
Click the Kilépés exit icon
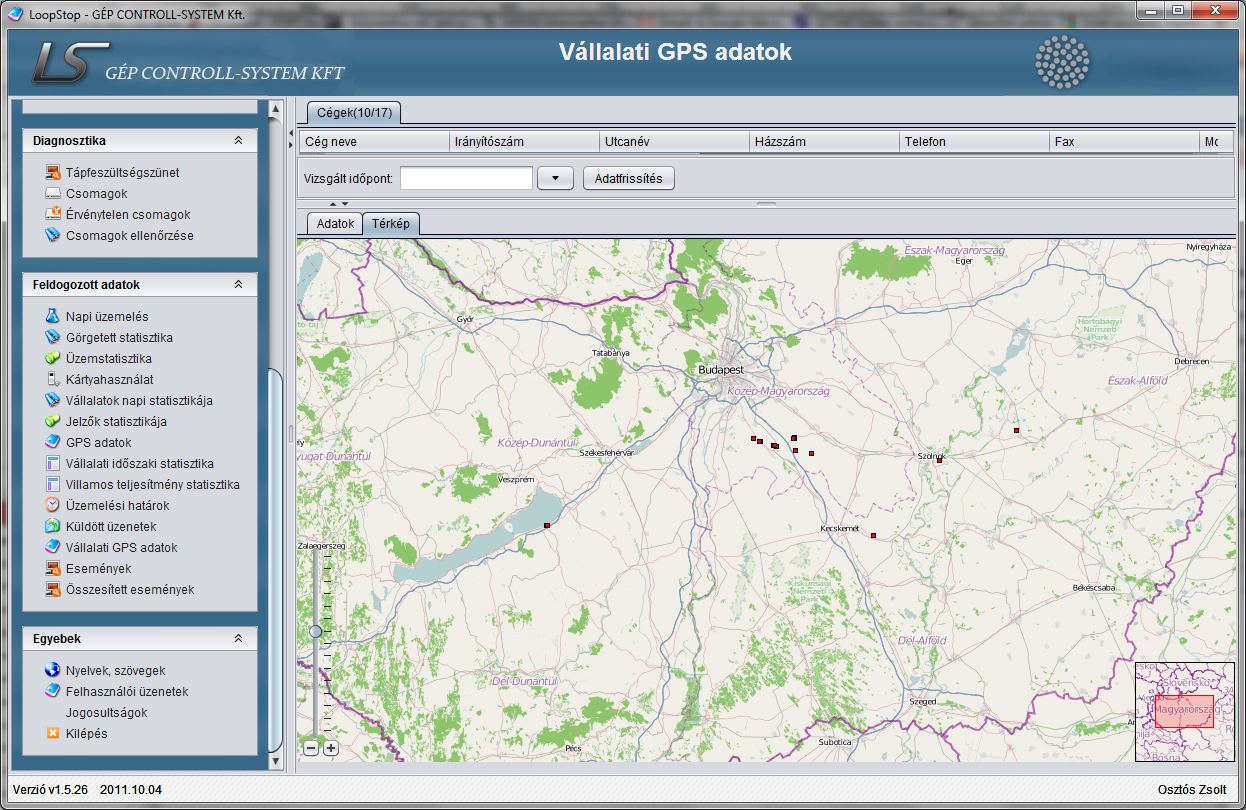click(53, 733)
